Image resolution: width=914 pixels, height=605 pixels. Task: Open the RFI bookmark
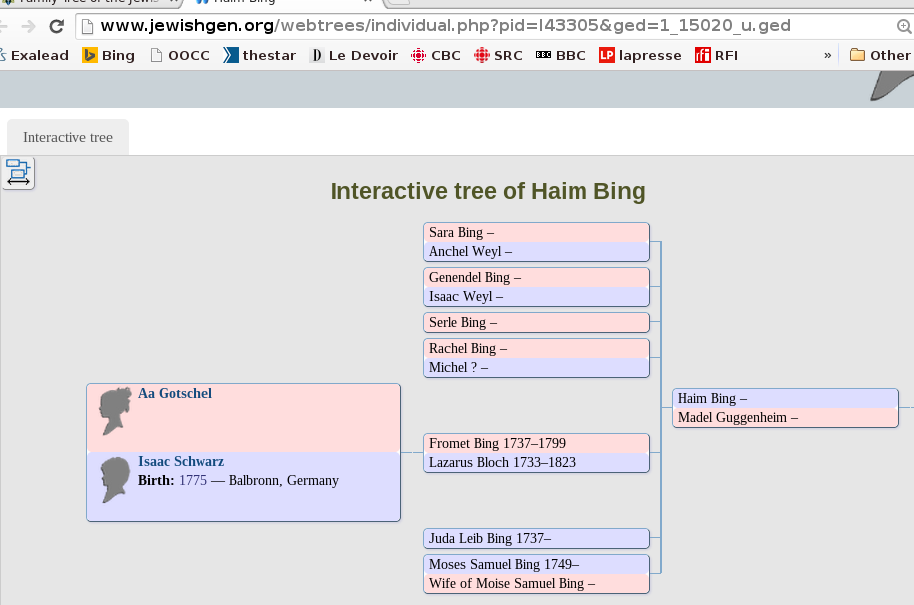716,55
